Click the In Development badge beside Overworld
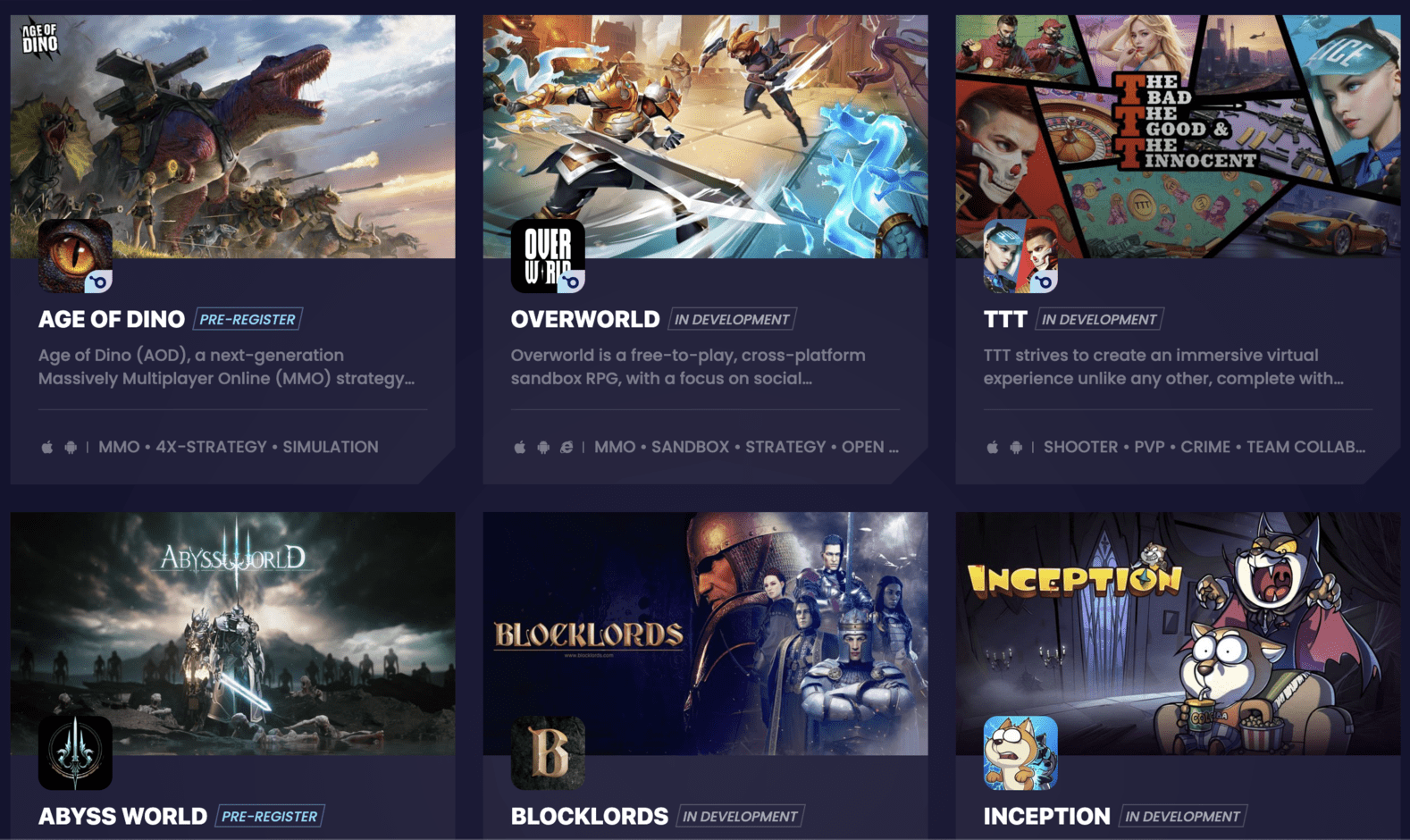This screenshot has height=840, width=1410. [x=732, y=319]
